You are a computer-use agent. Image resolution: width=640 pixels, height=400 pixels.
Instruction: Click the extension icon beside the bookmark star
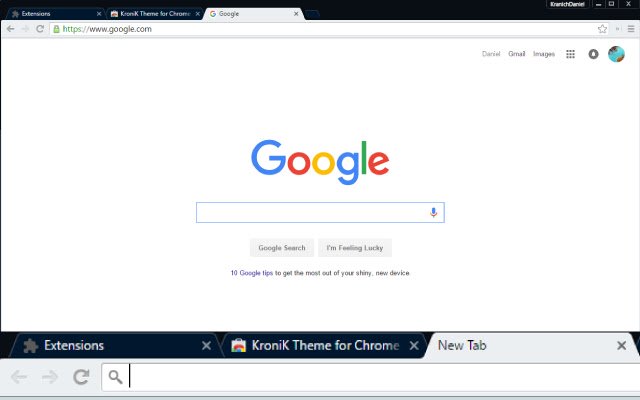pyautogui.click(x=618, y=29)
